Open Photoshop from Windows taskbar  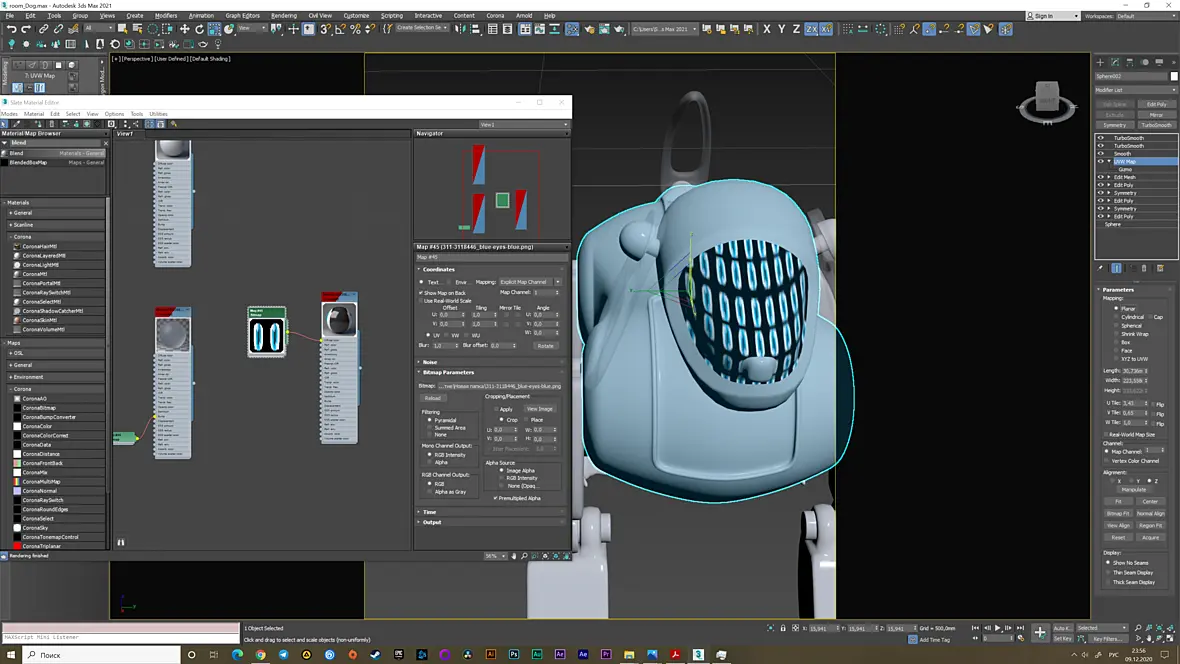514,655
